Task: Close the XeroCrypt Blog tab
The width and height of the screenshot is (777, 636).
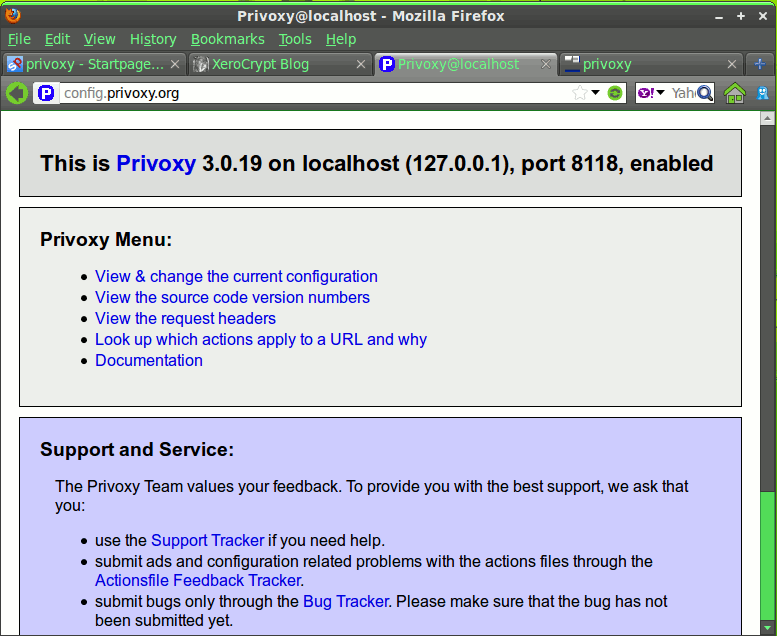Action: (x=362, y=64)
